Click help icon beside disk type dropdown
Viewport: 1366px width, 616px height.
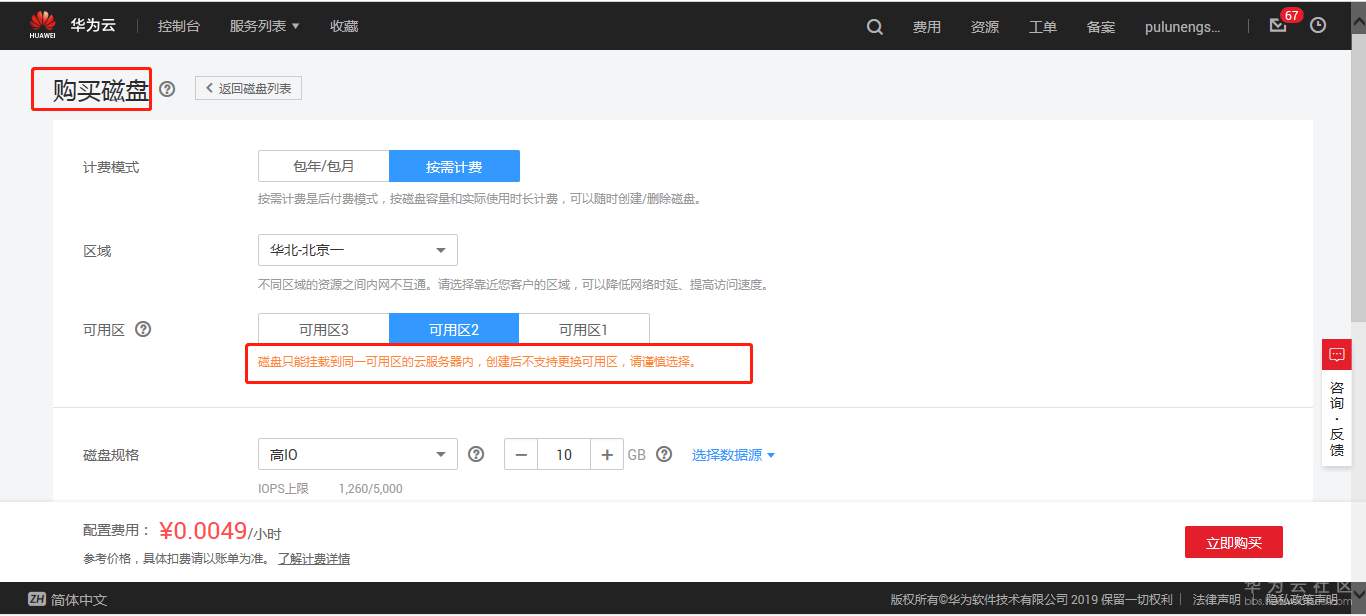pos(476,454)
